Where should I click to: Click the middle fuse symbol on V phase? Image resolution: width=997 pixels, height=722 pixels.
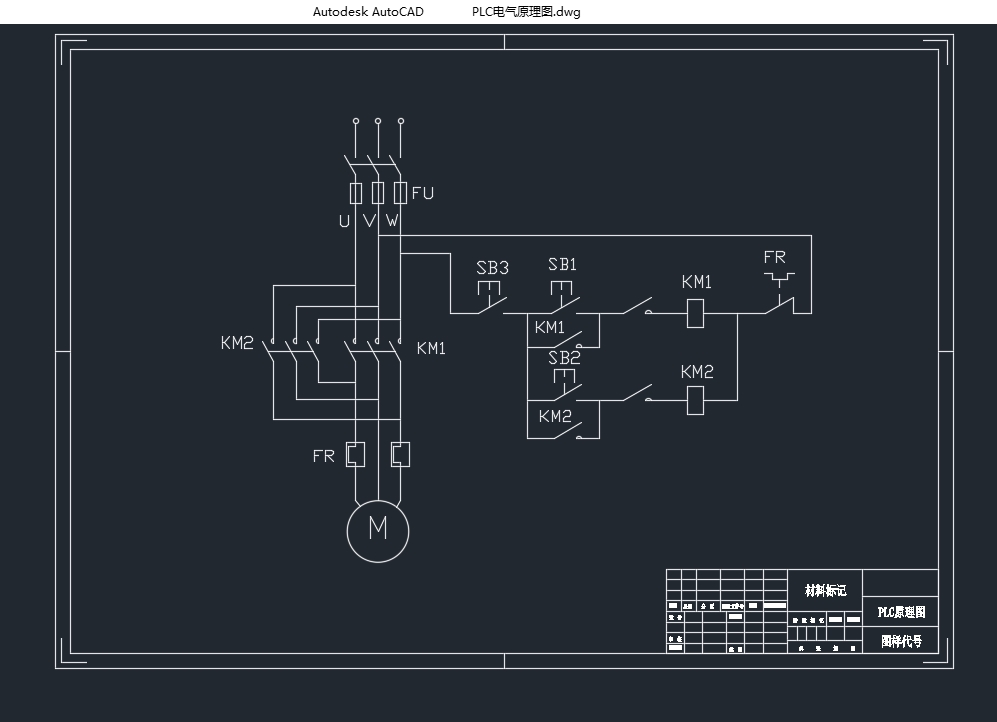click(378, 192)
